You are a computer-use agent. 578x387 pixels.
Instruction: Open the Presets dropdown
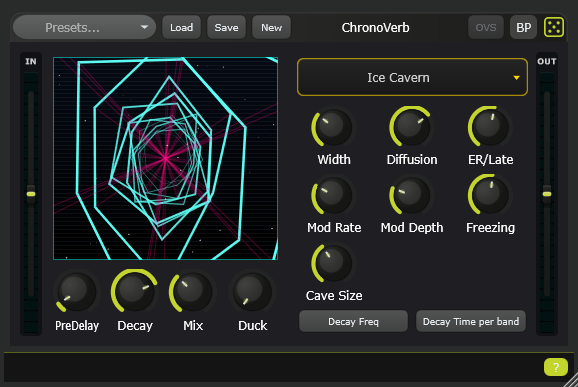84,27
